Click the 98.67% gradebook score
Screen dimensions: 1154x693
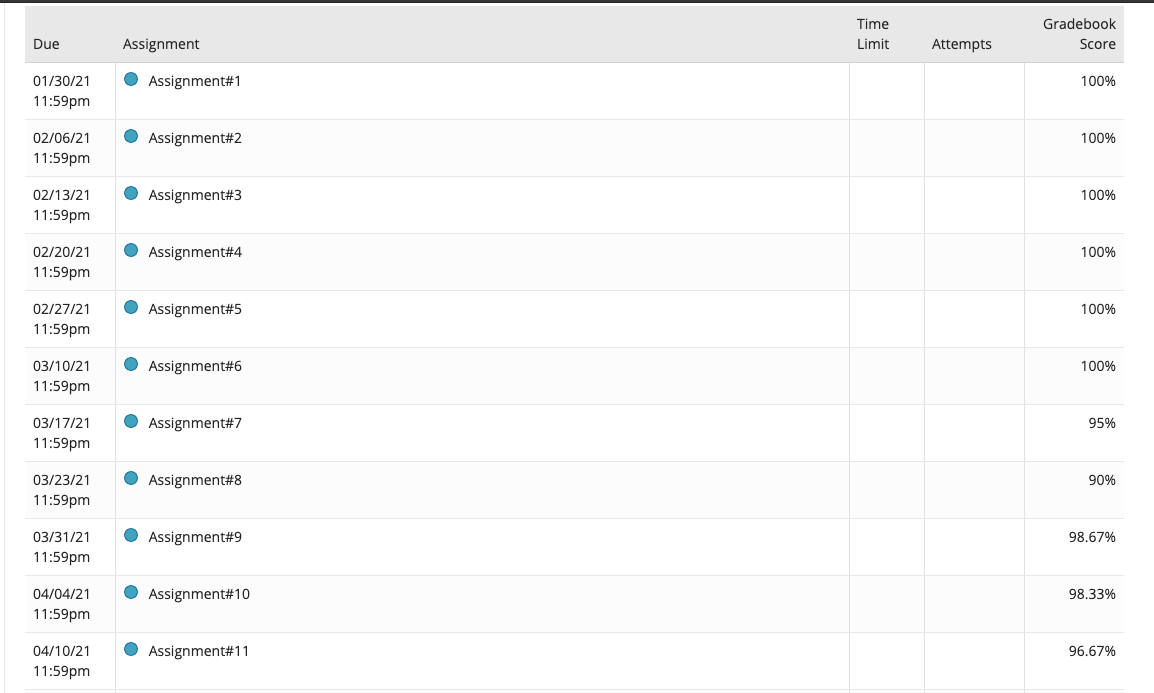[1092, 537]
